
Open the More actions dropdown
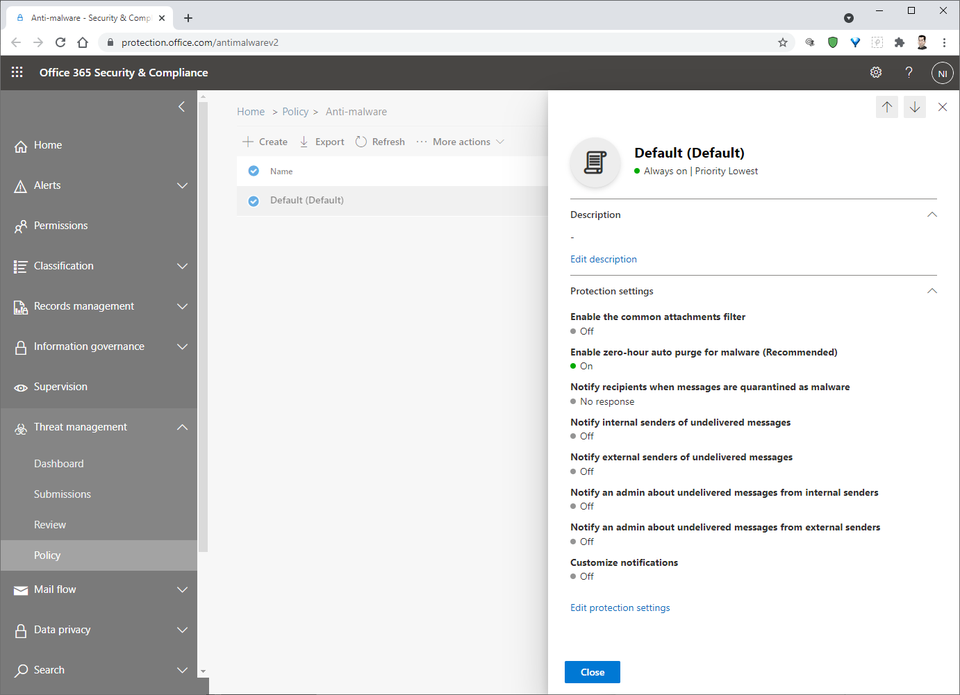[459, 141]
